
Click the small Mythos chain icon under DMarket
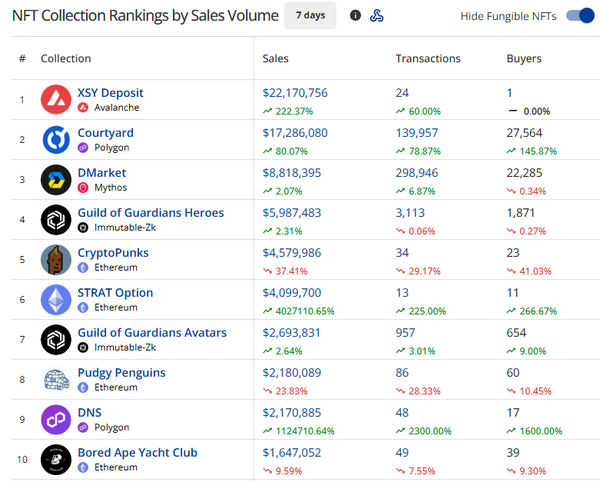click(83, 187)
